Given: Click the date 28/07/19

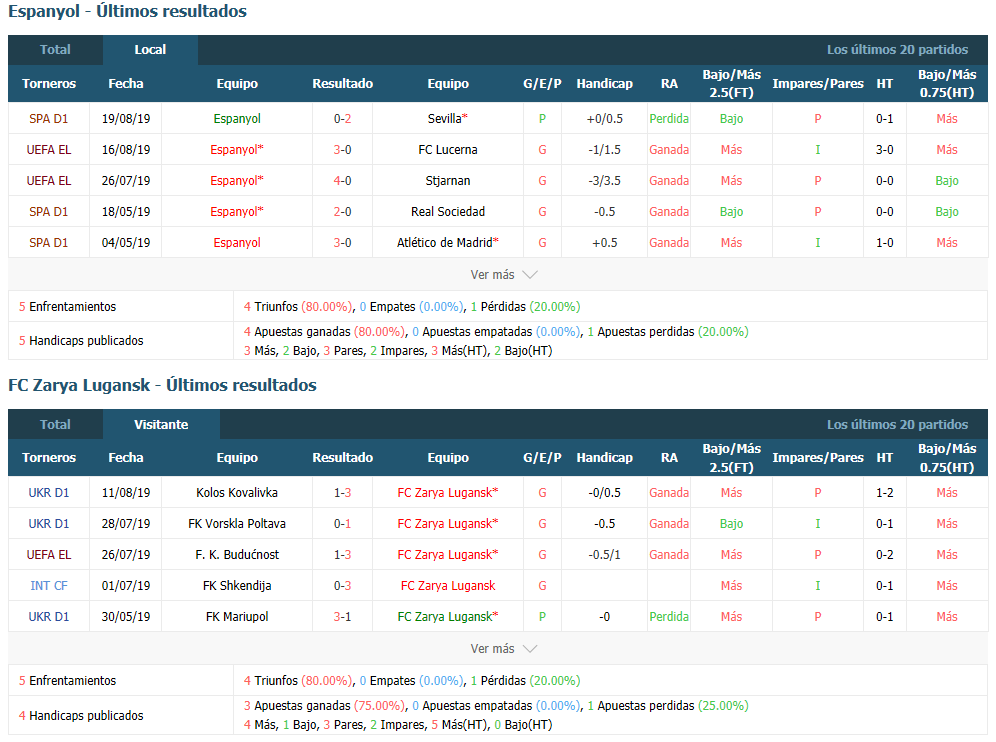Looking at the screenshot, I should 126,524.
